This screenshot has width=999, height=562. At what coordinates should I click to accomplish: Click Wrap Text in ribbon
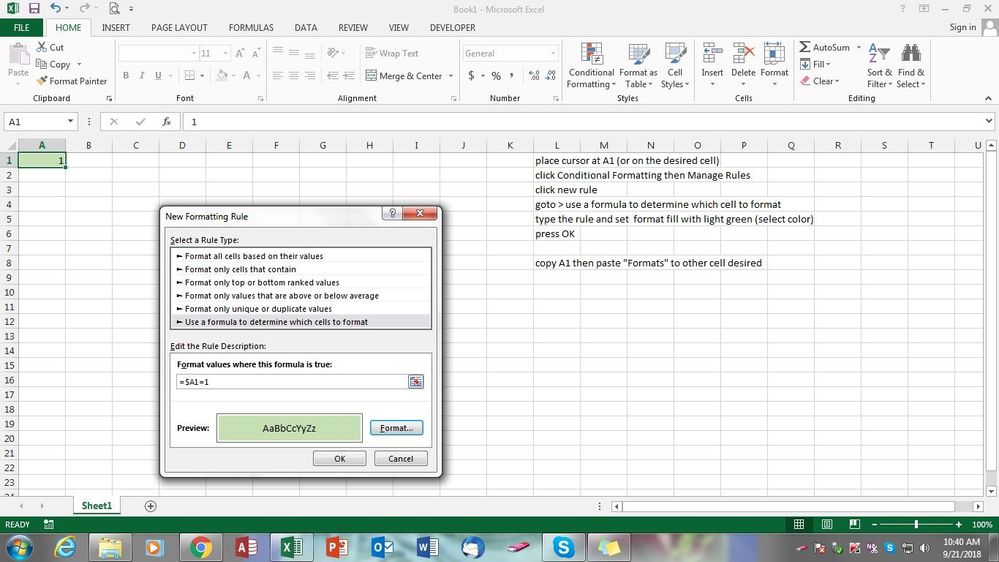(x=392, y=54)
